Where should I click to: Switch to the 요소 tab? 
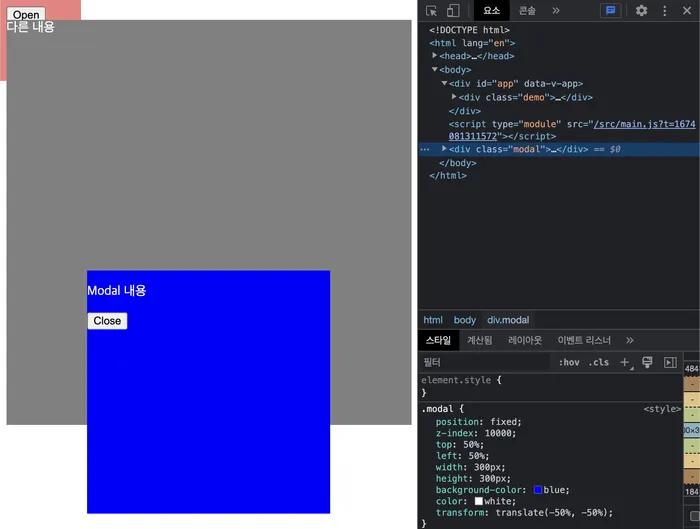(x=492, y=11)
